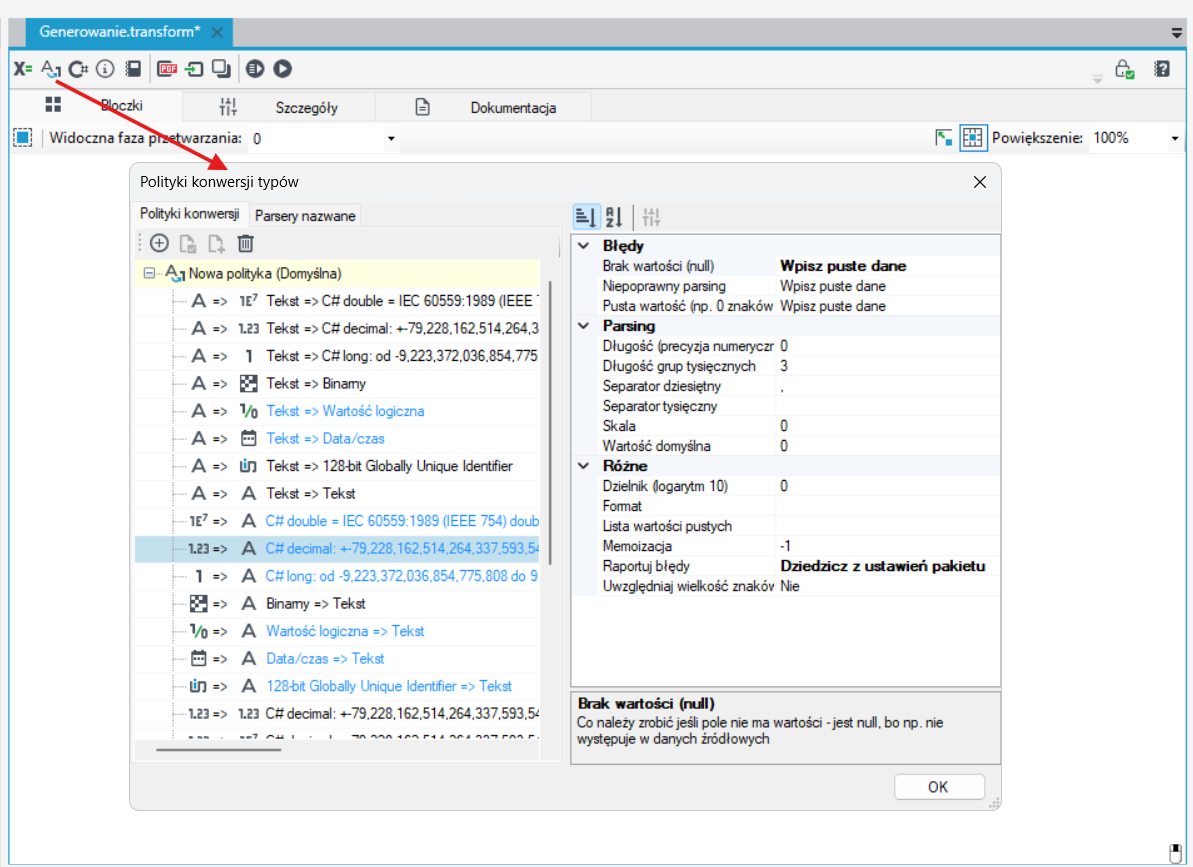Click the padlock with green check icon
Image resolution: width=1193 pixels, height=867 pixels.
pos(1125,69)
